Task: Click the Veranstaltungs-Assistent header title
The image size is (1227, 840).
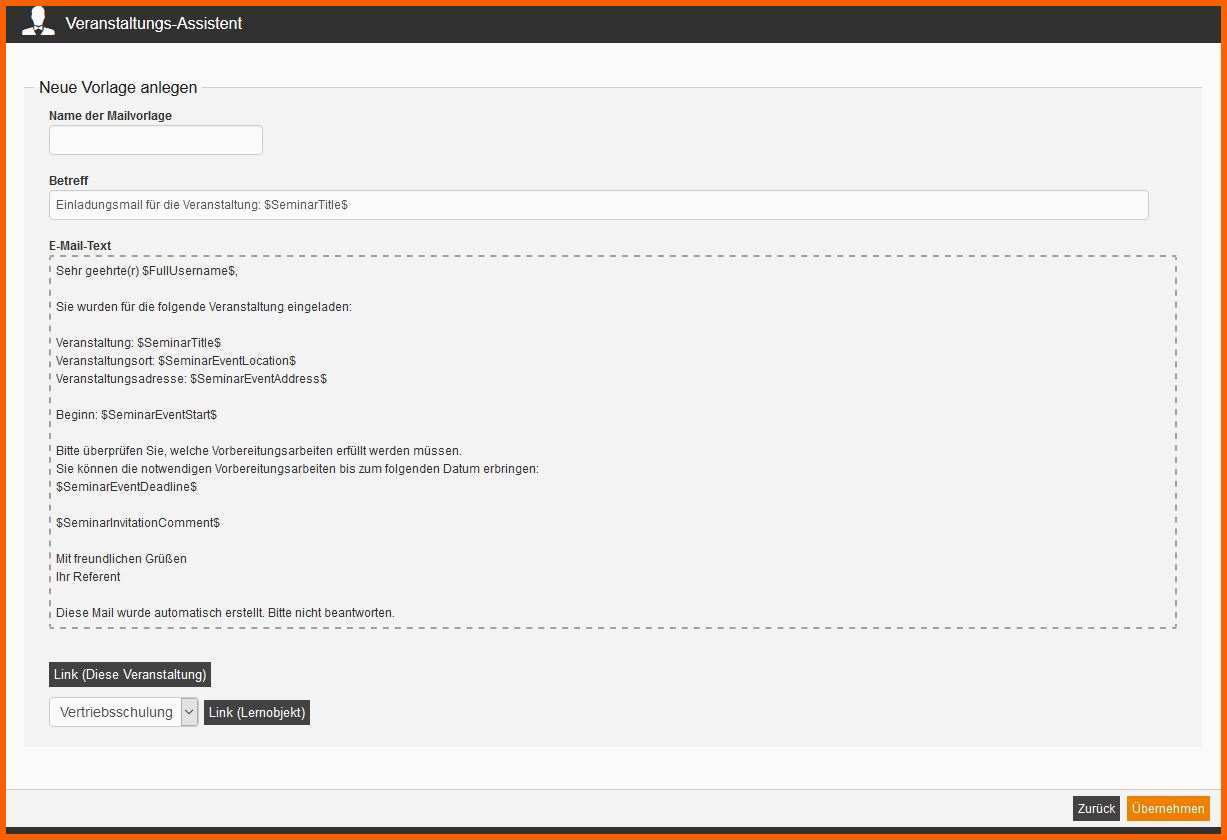Action: (154, 23)
